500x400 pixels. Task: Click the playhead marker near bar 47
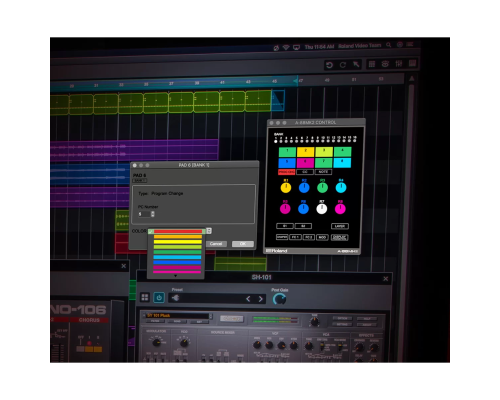[296, 81]
